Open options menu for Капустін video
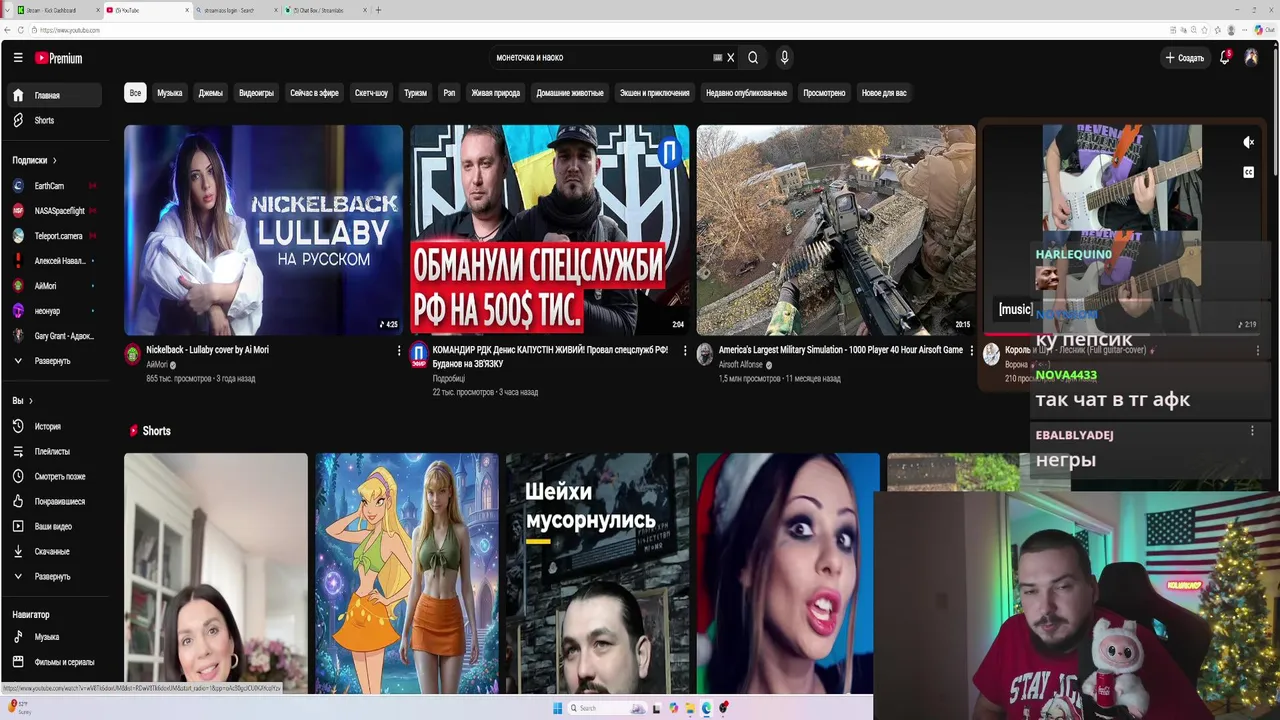Viewport: 1280px width, 720px height. pyautogui.click(x=685, y=351)
